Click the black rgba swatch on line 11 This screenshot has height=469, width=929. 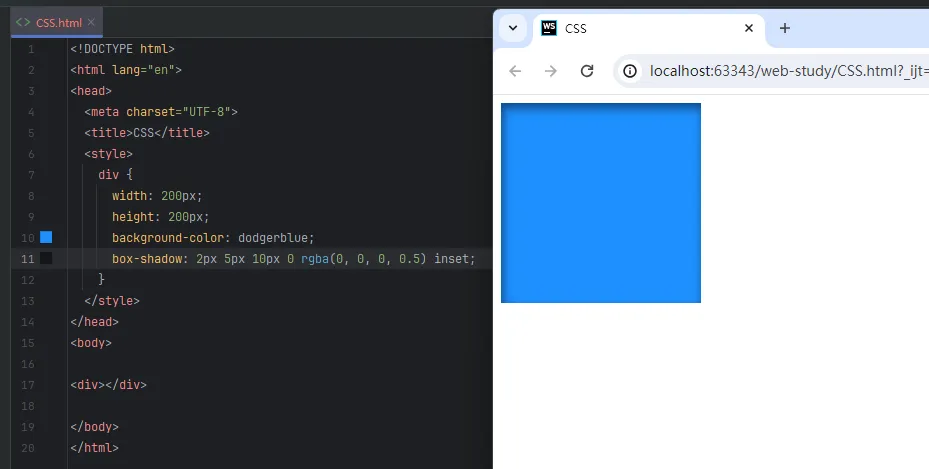[x=46, y=259]
